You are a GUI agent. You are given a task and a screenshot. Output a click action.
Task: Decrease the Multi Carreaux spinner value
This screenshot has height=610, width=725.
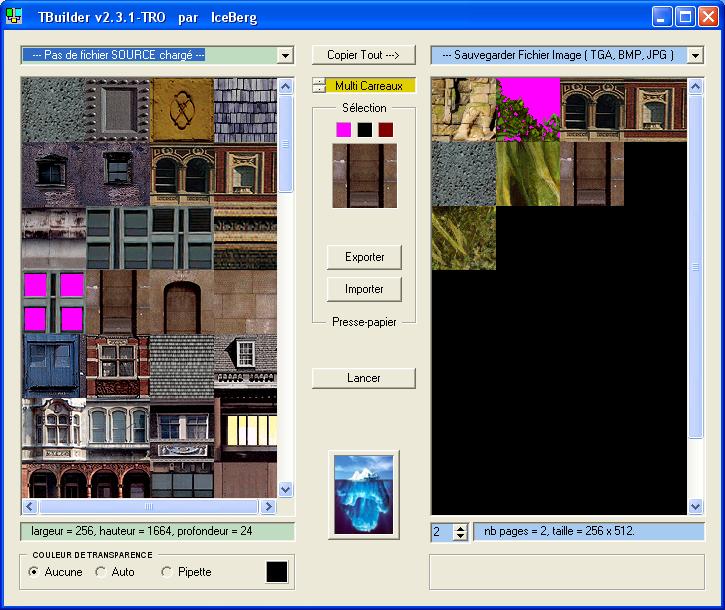319,89
